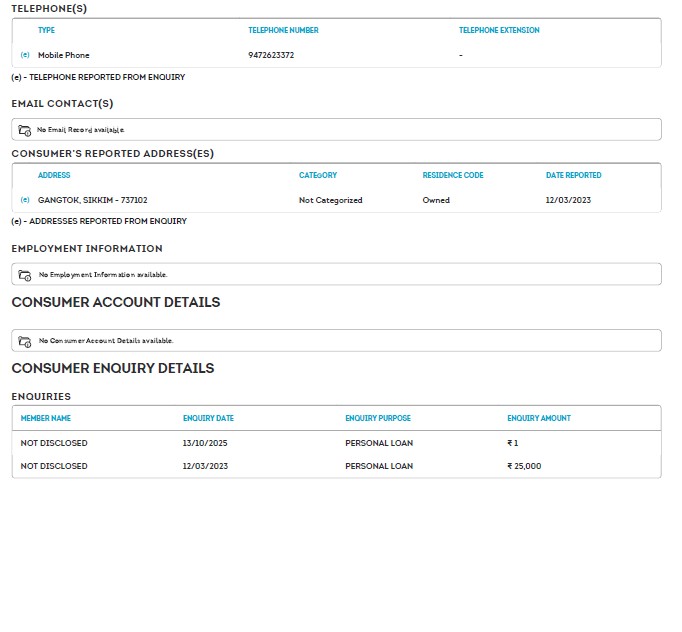Screen dimensions: 682x632
Task: Select the GANGTOK, SIKKIM - 737102 address entry
Action: [92, 200]
